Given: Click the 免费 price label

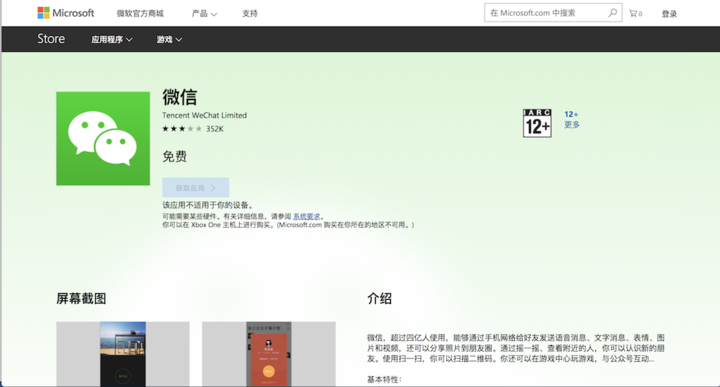Looking at the screenshot, I should click(x=174, y=157).
